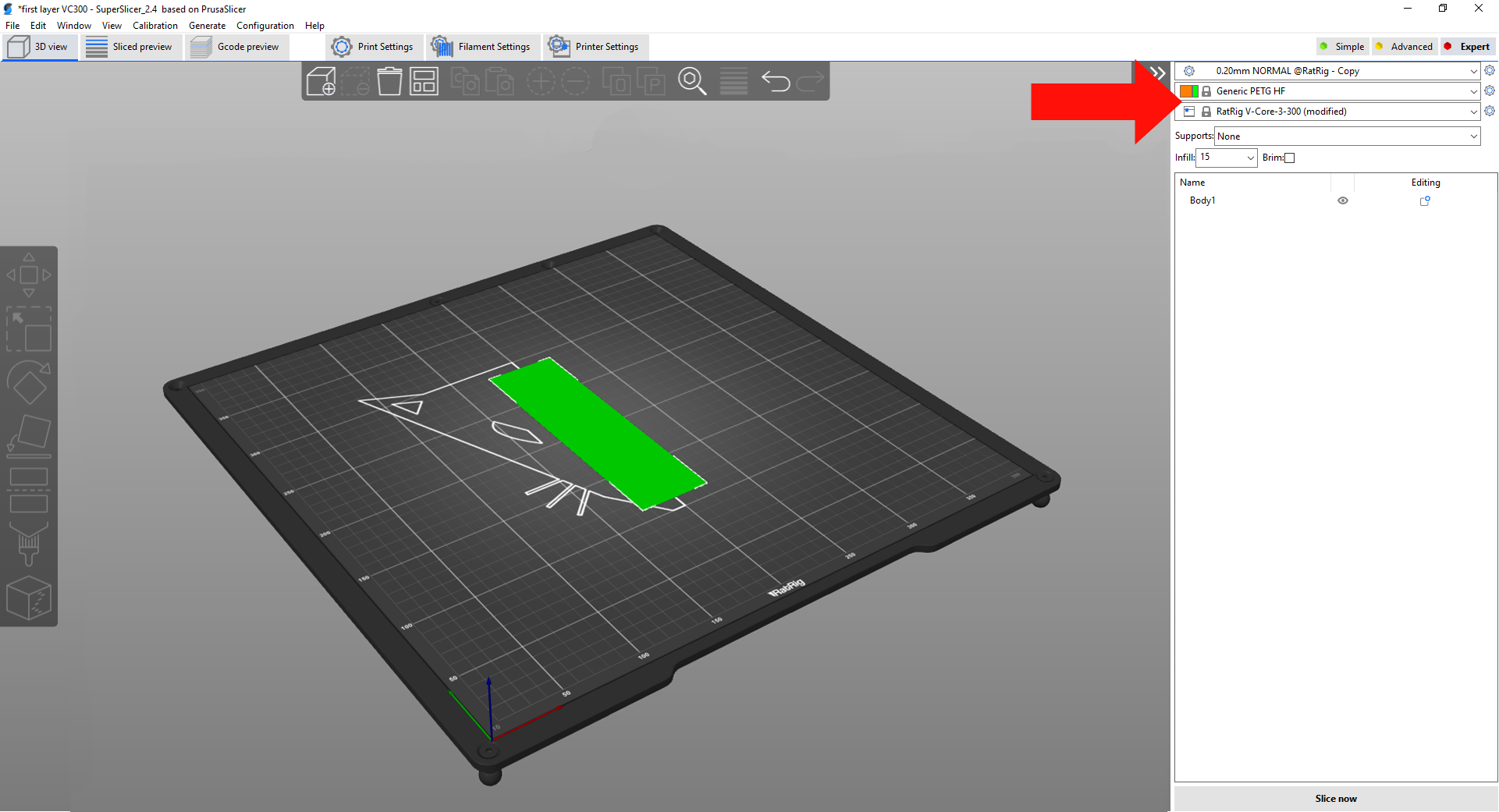Open the File menu
Image resolution: width=1499 pixels, height=812 pixels.
coord(12,26)
